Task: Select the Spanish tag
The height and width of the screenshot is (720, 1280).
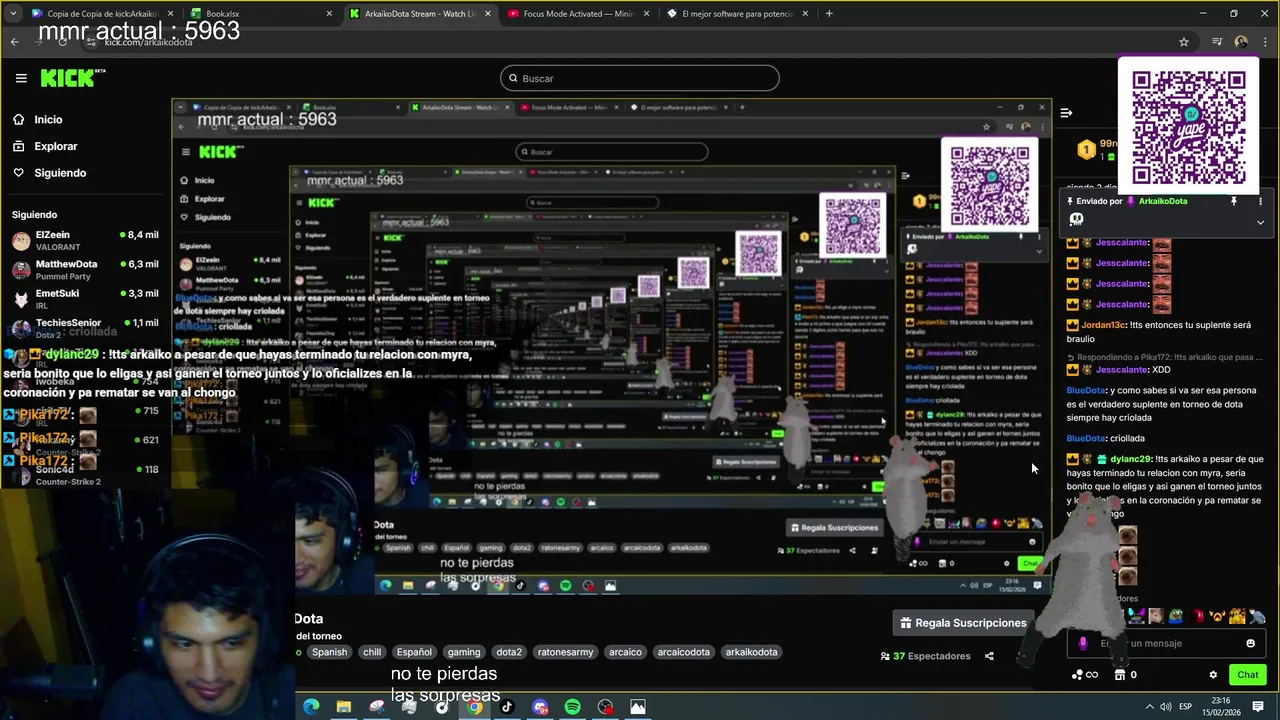Action: click(x=329, y=652)
